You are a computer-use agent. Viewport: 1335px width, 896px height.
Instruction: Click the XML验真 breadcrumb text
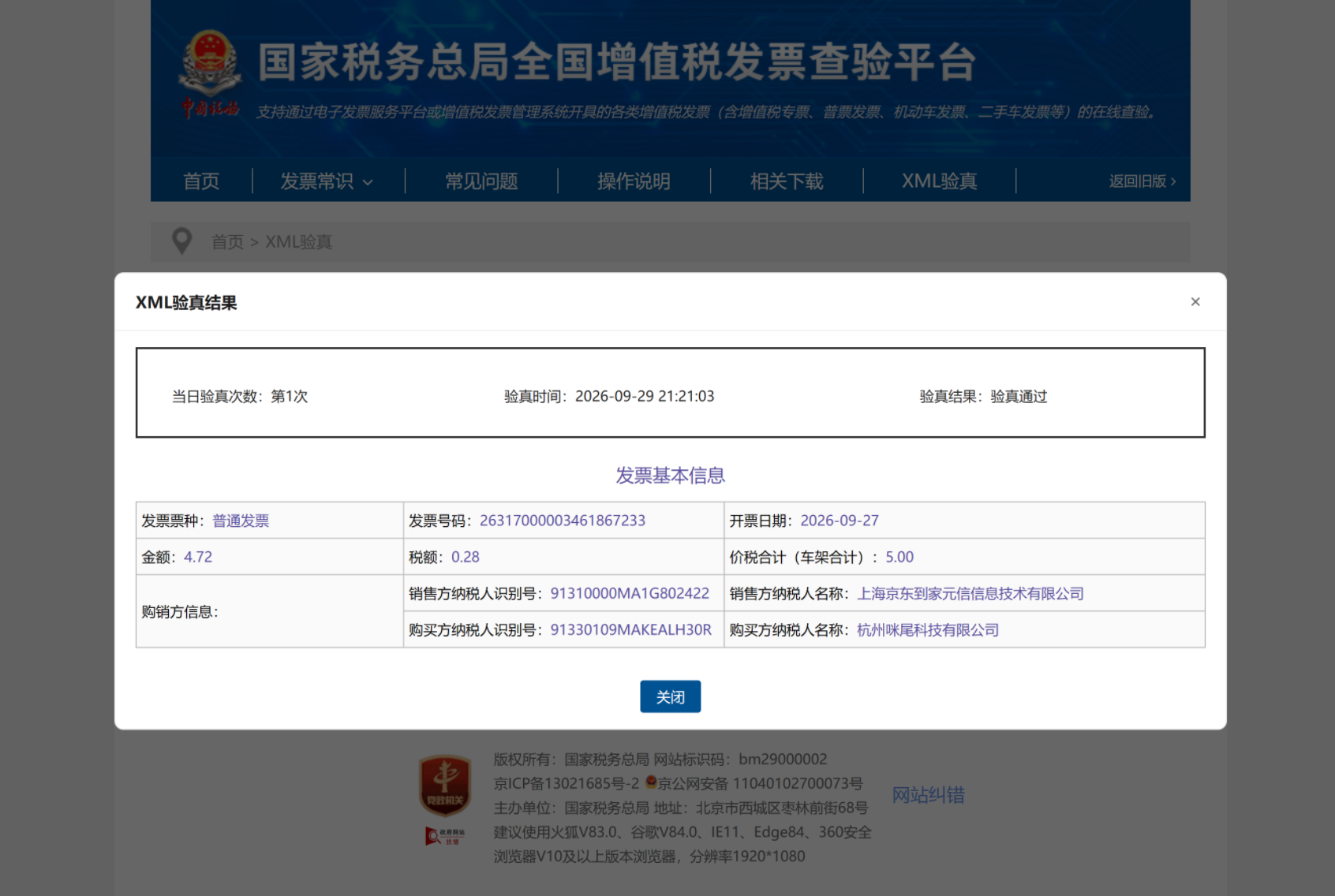[298, 241]
